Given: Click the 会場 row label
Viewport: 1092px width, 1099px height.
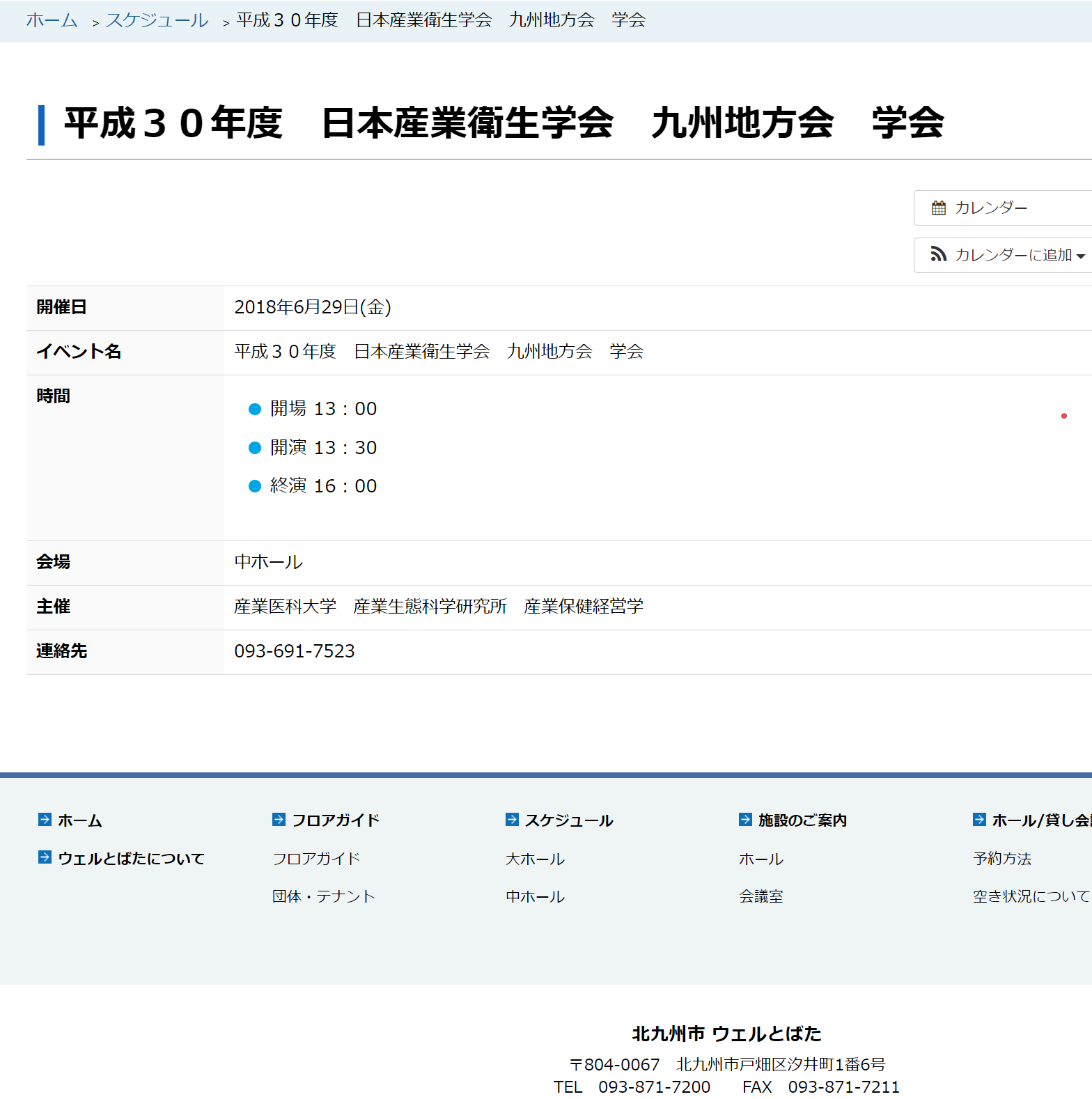Looking at the screenshot, I should click(53, 562).
